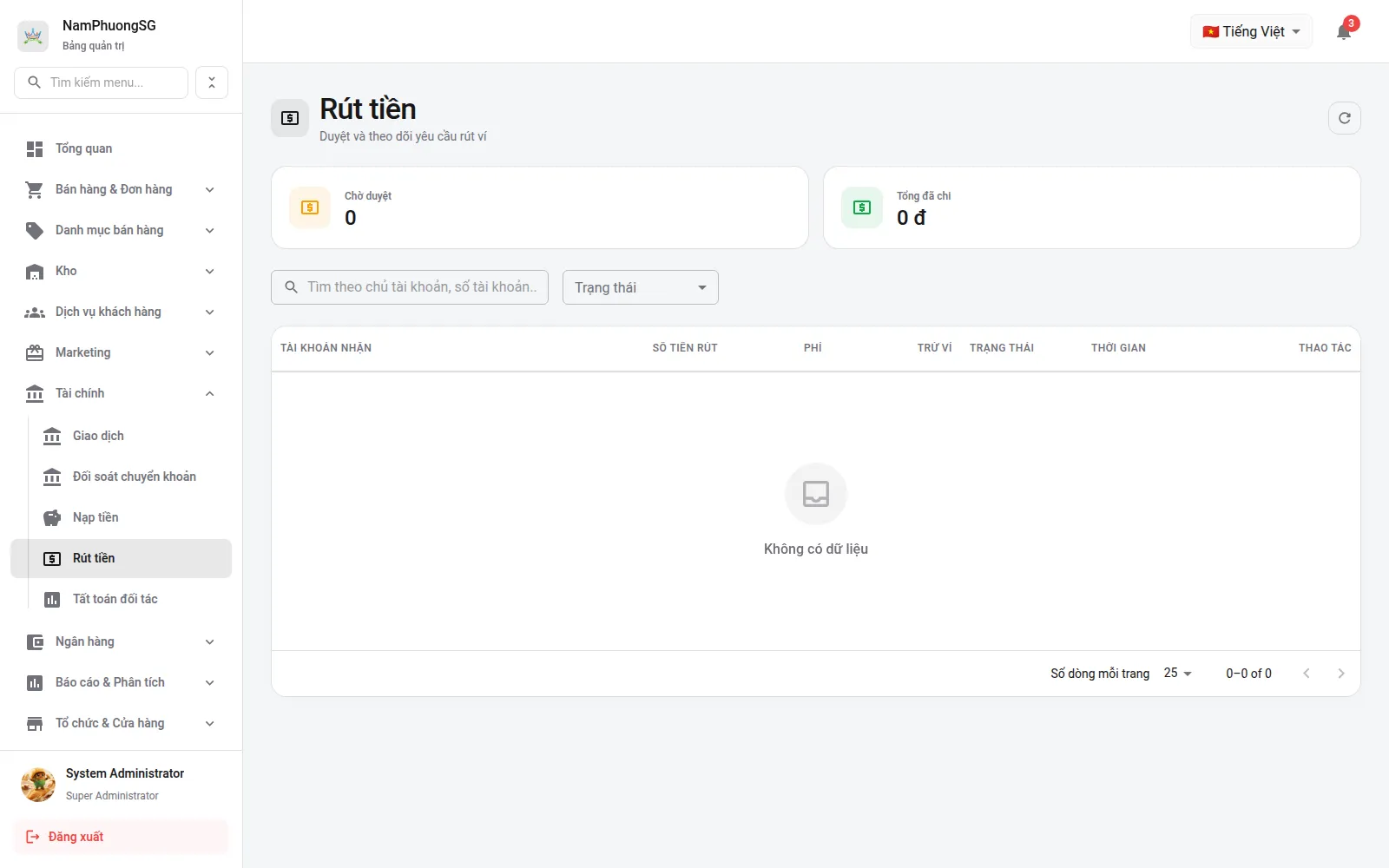Go to the next page arrow
The image size is (1389, 868).
tap(1341, 674)
